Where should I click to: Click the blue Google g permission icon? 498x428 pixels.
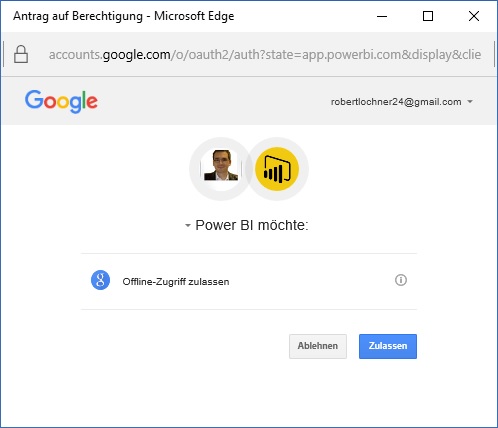click(100, 280)
